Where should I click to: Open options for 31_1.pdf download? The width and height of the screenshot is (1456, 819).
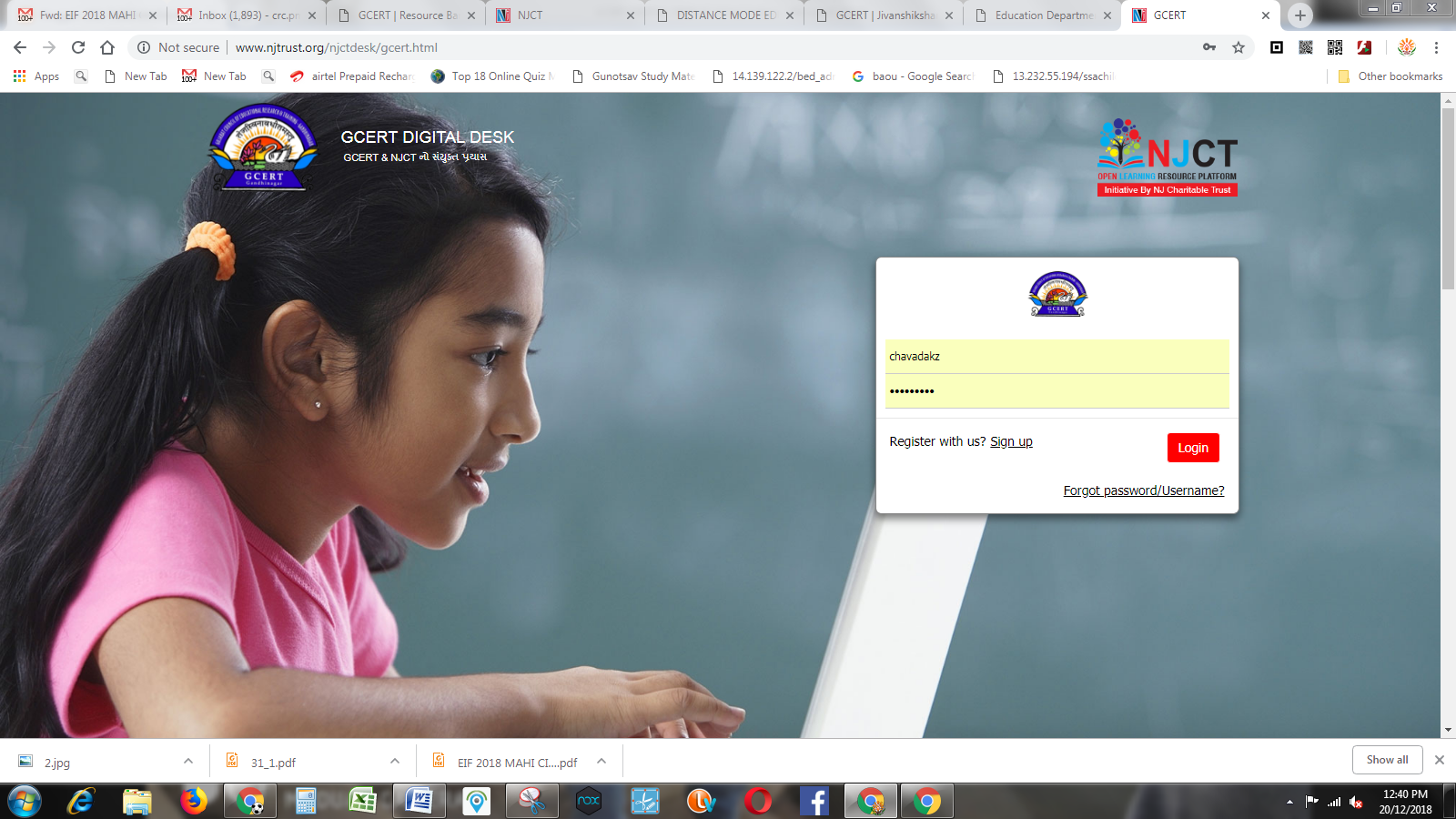pyautogui.click(x=395, y=762)
